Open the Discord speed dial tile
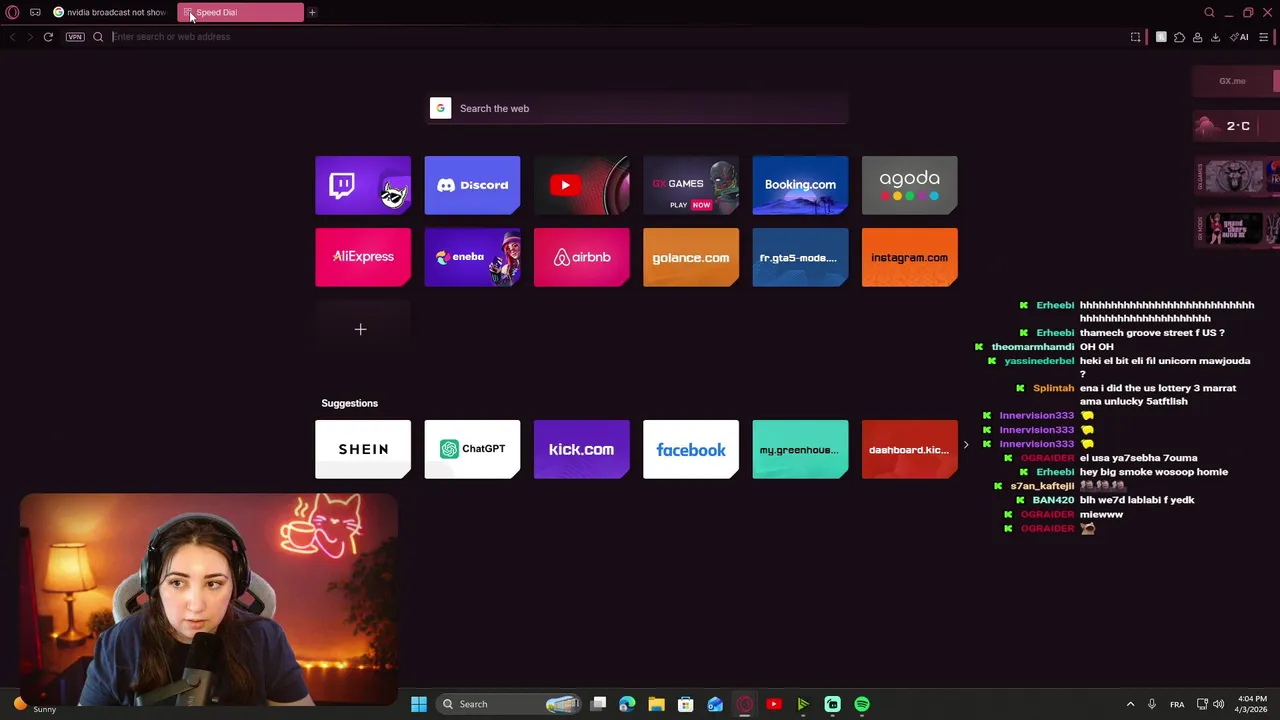 coord(472,185)
